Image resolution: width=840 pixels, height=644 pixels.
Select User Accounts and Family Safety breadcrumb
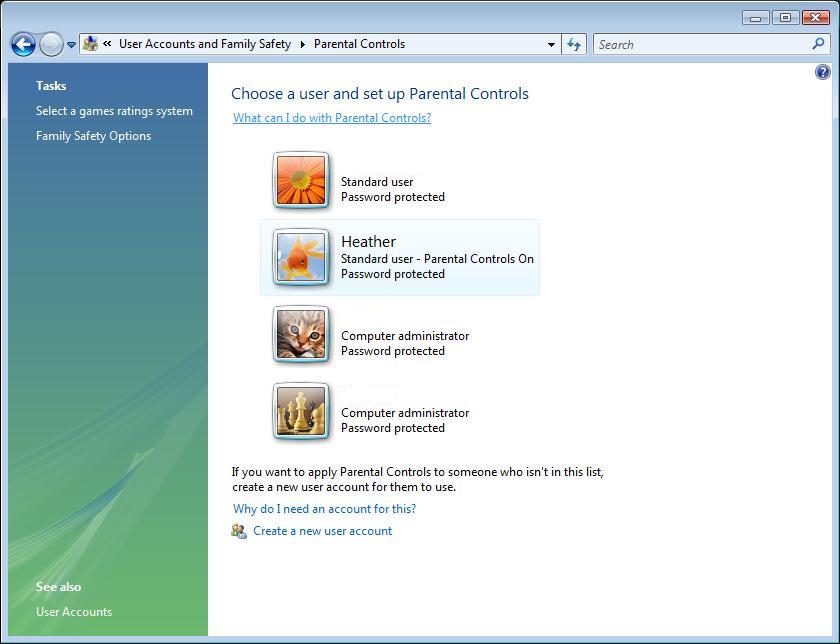coord(205,44)
